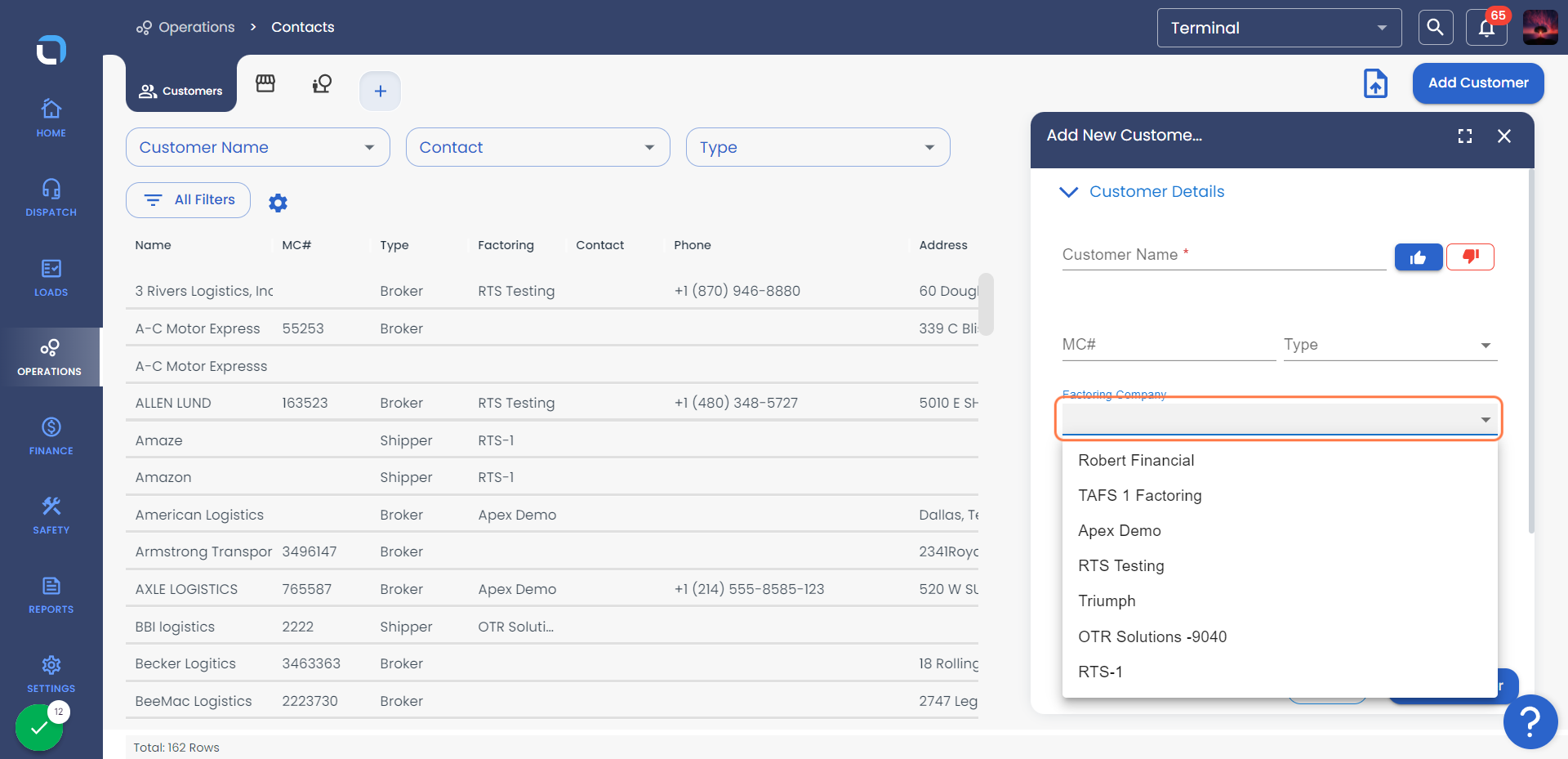Click the search magnifier icon

point(1435,28)
